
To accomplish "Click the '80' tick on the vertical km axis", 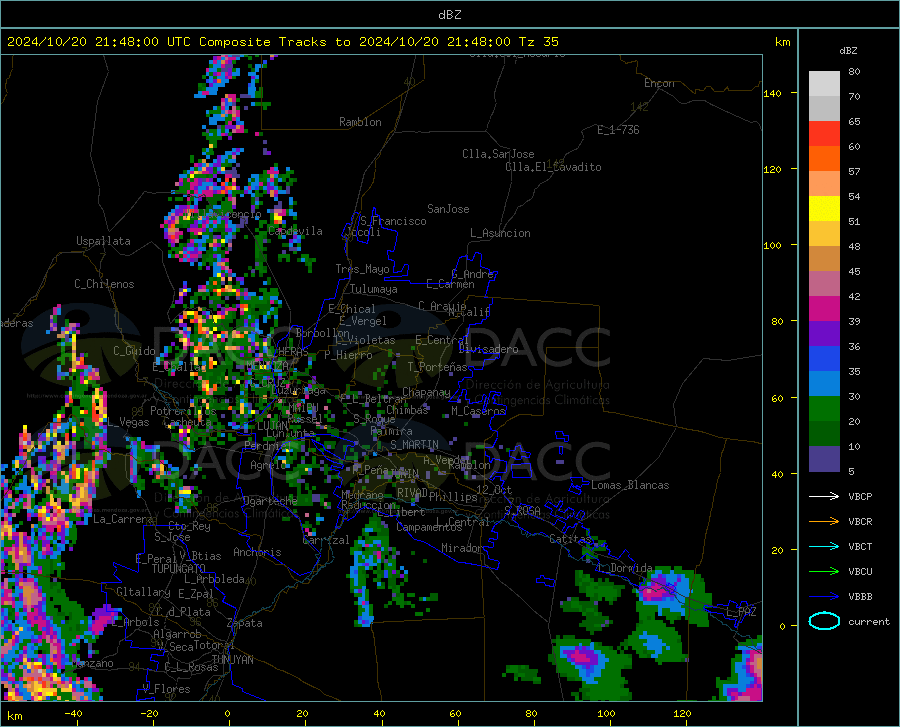I will [777, 321].
